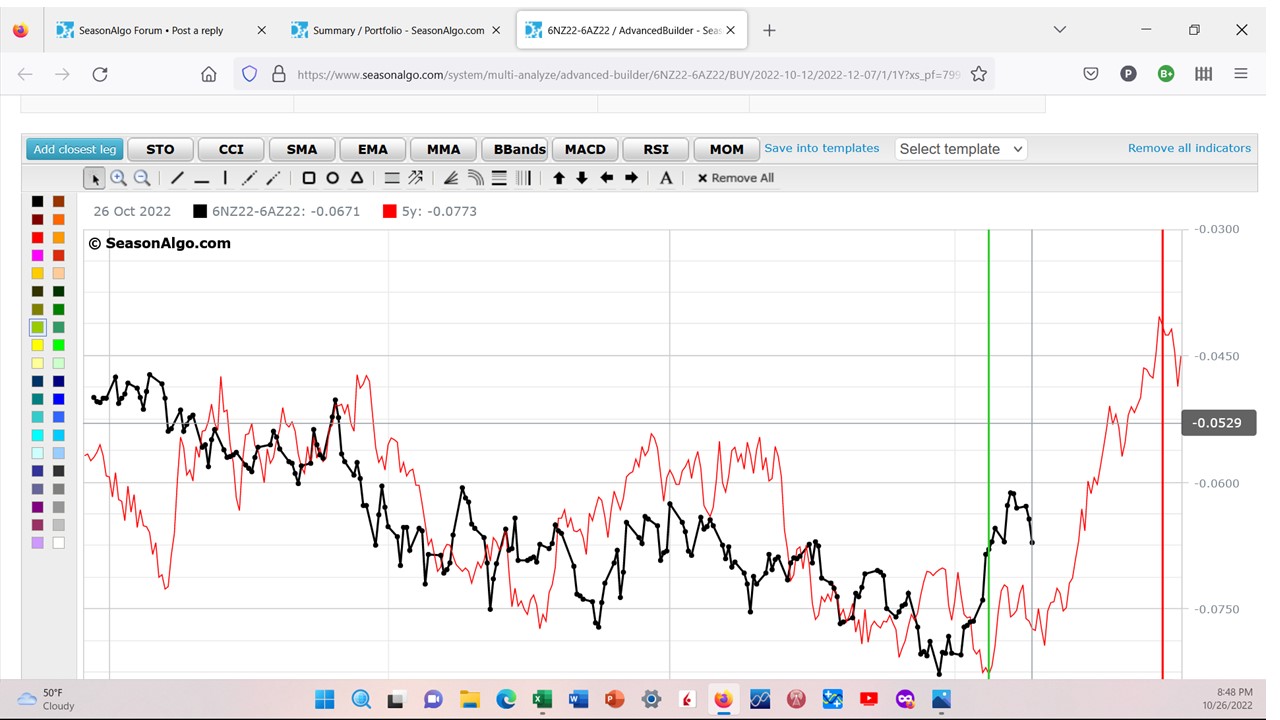Select the text annotation A tool

[666, 178]
